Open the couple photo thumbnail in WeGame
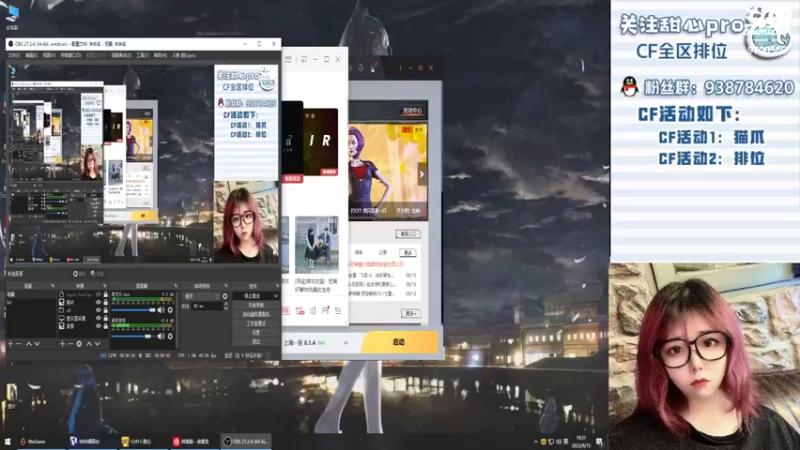This screenshot has height=450, width=800. 316,244
